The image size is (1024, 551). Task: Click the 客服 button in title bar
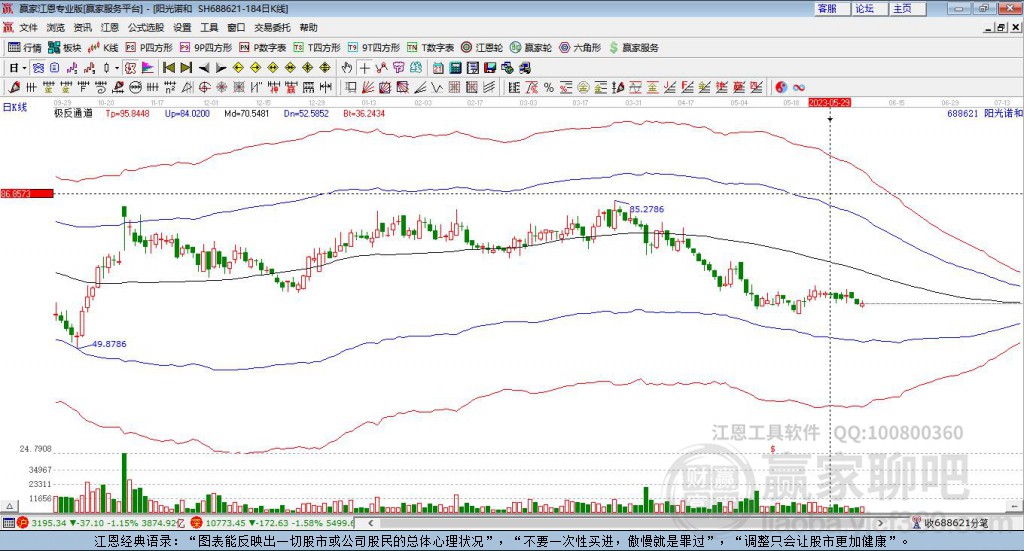832,8
